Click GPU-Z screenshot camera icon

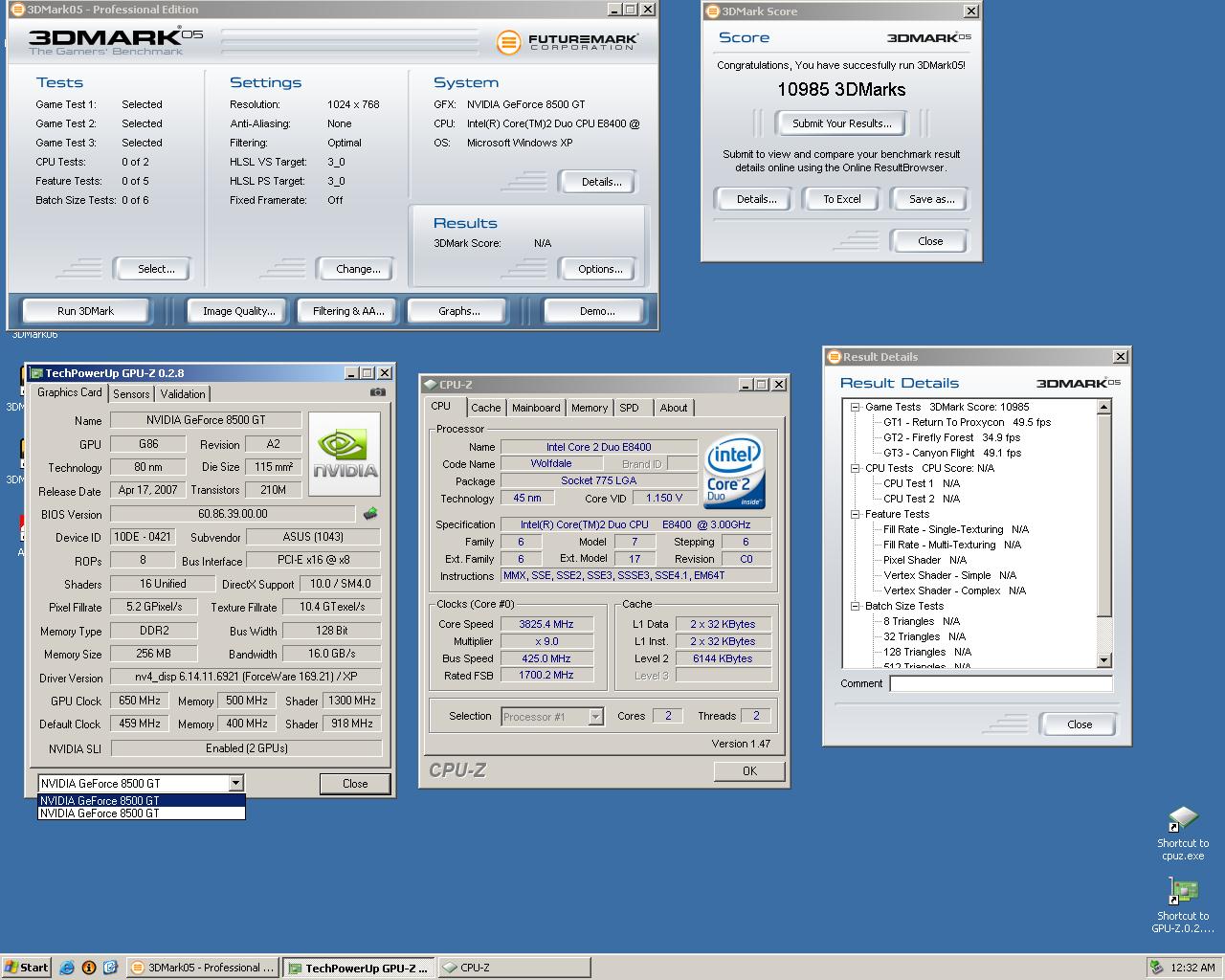tap(378, 392)
